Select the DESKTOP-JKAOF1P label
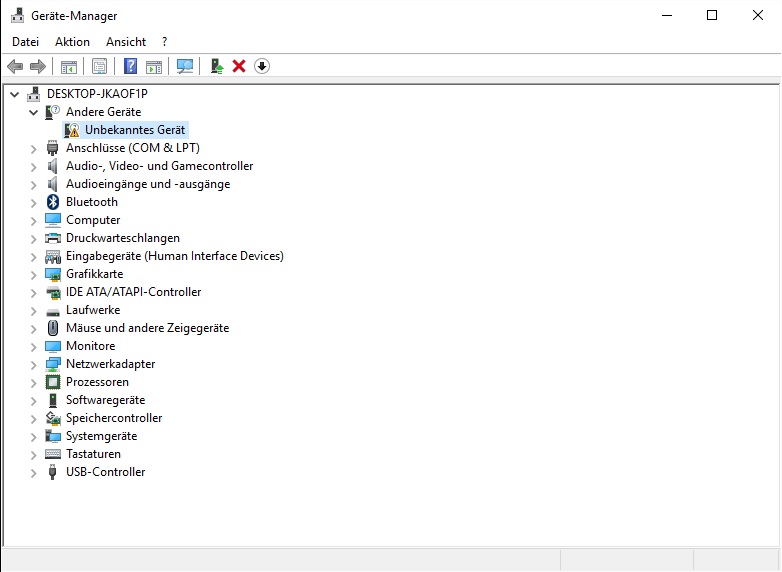Image resolution: width=782 pixels, height=572 pixels. tap(97, 94)
